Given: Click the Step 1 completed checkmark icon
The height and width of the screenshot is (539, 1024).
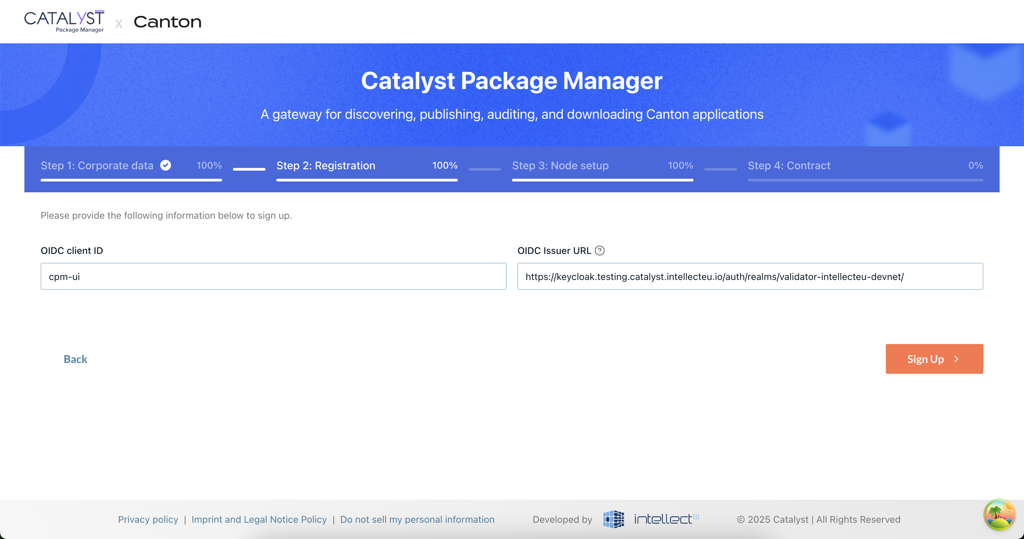Looking at the screenshot, I should click(x=166, y=166).
